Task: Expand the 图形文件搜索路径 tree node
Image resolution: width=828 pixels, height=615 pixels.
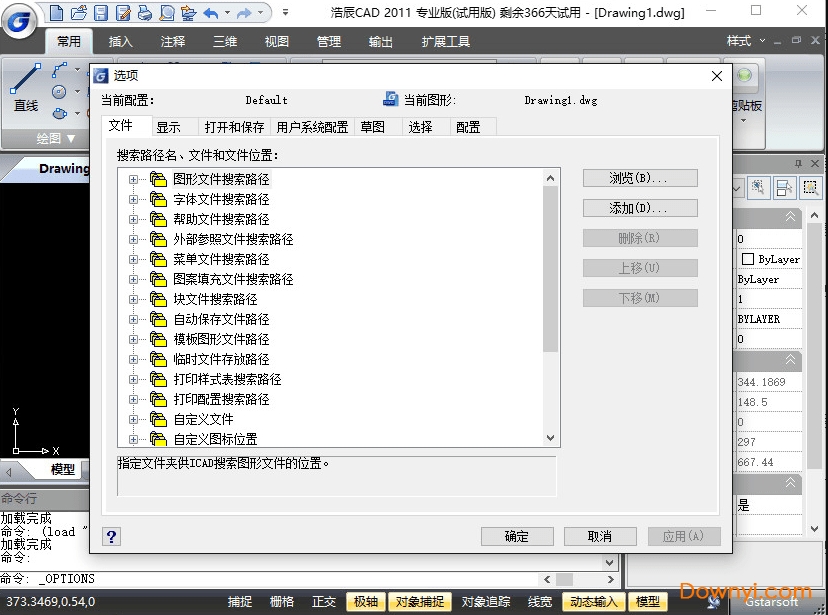Action: click(x=134, y=179)
